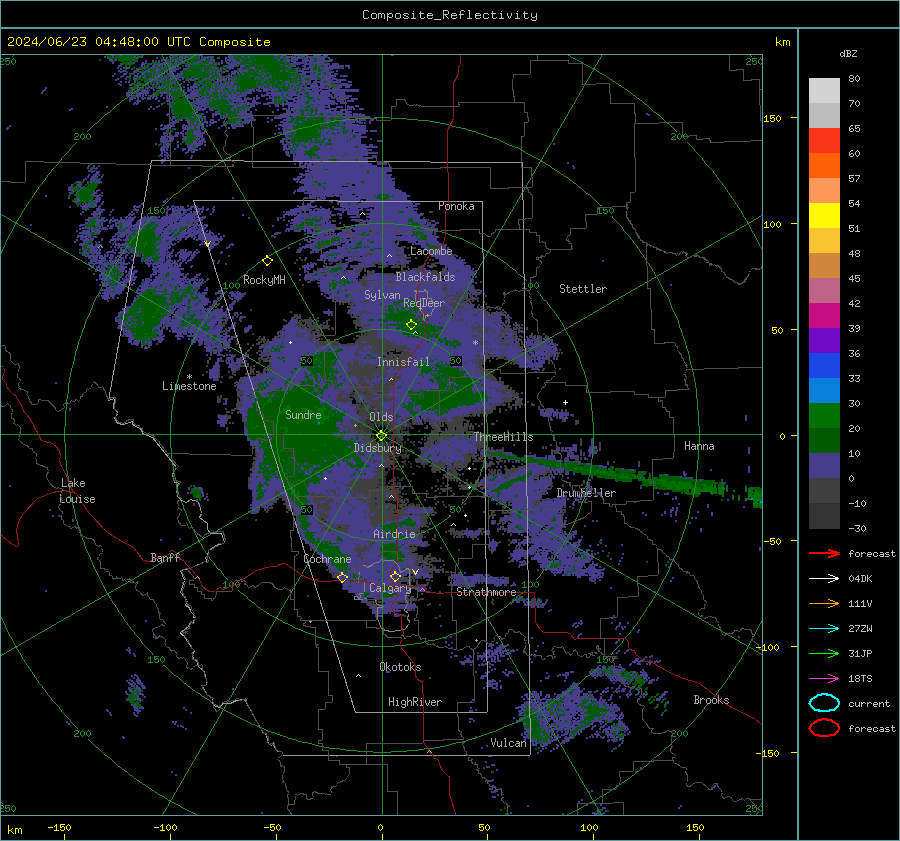This screenshot has width=900, height=841.
Task: Click the HighRiver city label
Action: (415, 702)
